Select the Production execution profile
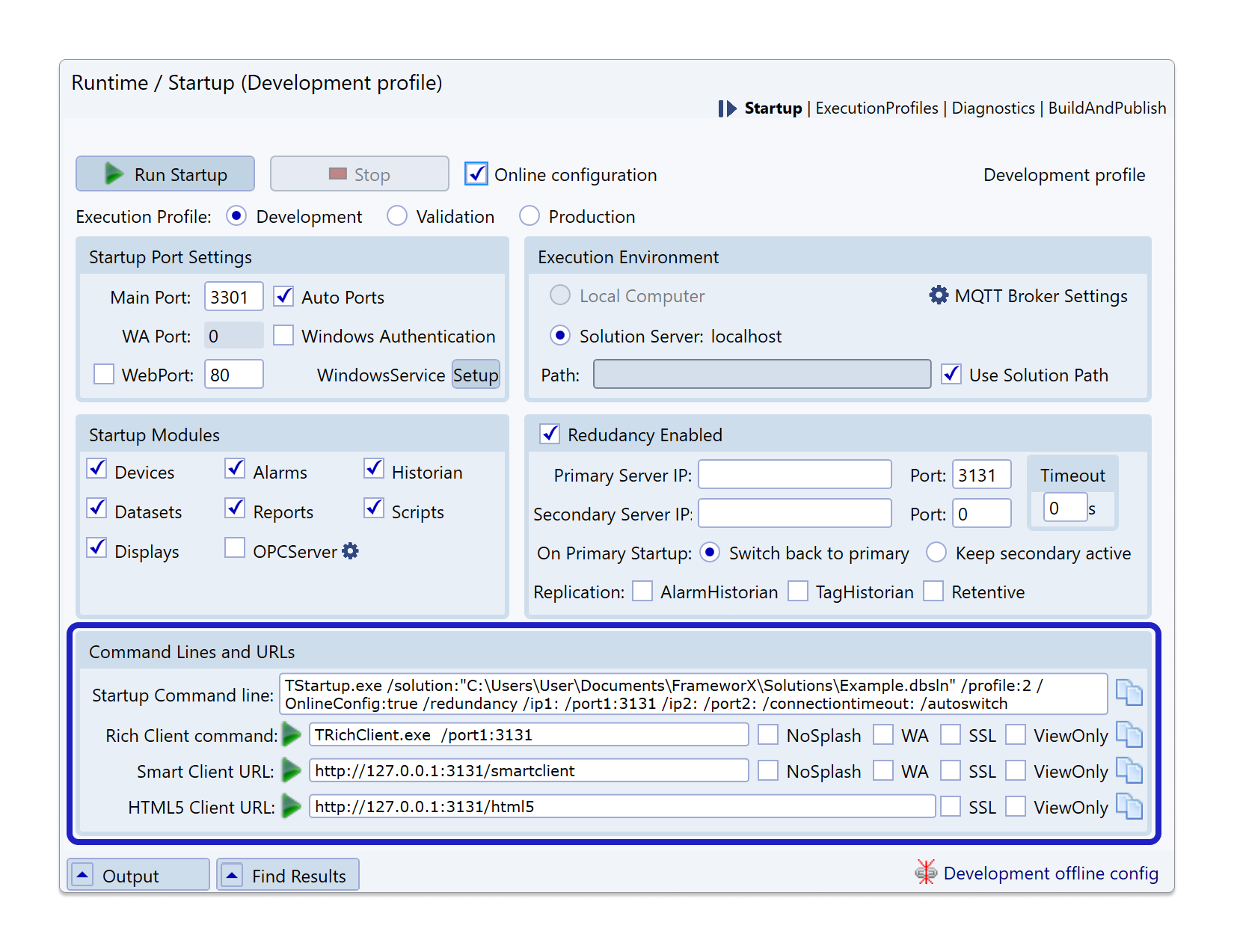The image size is (1234, 952). [x=529, y=216]
